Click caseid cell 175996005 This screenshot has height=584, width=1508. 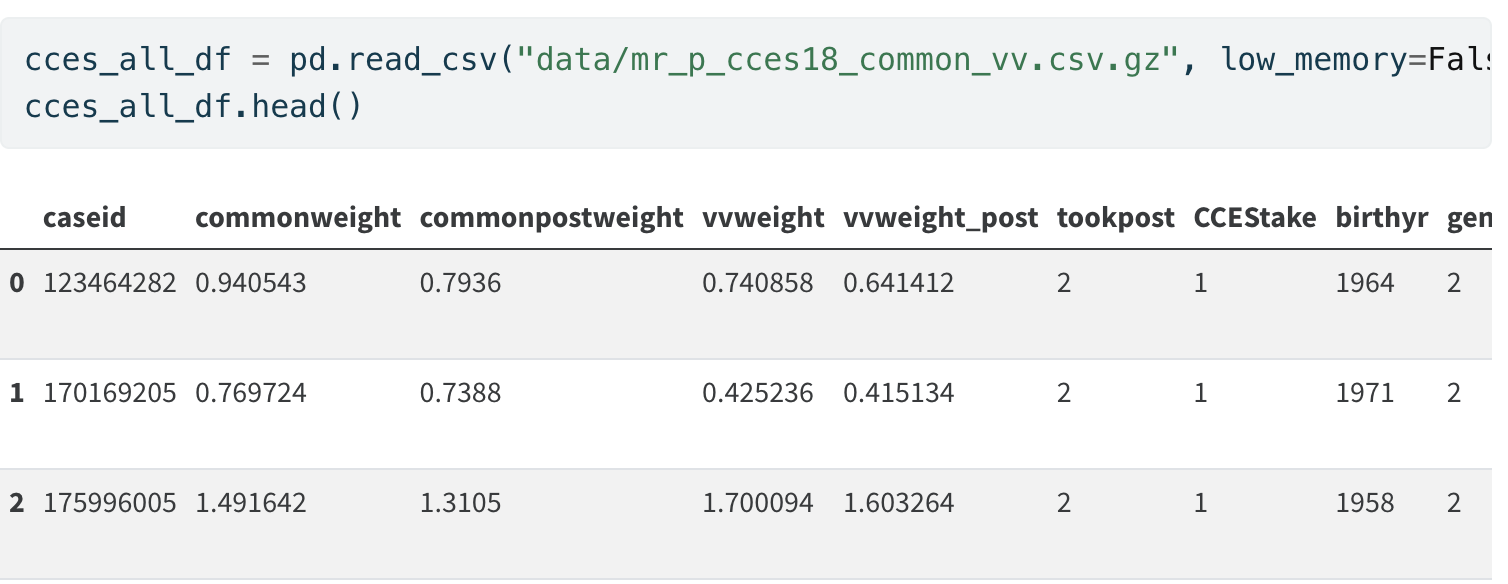(110, 502)
